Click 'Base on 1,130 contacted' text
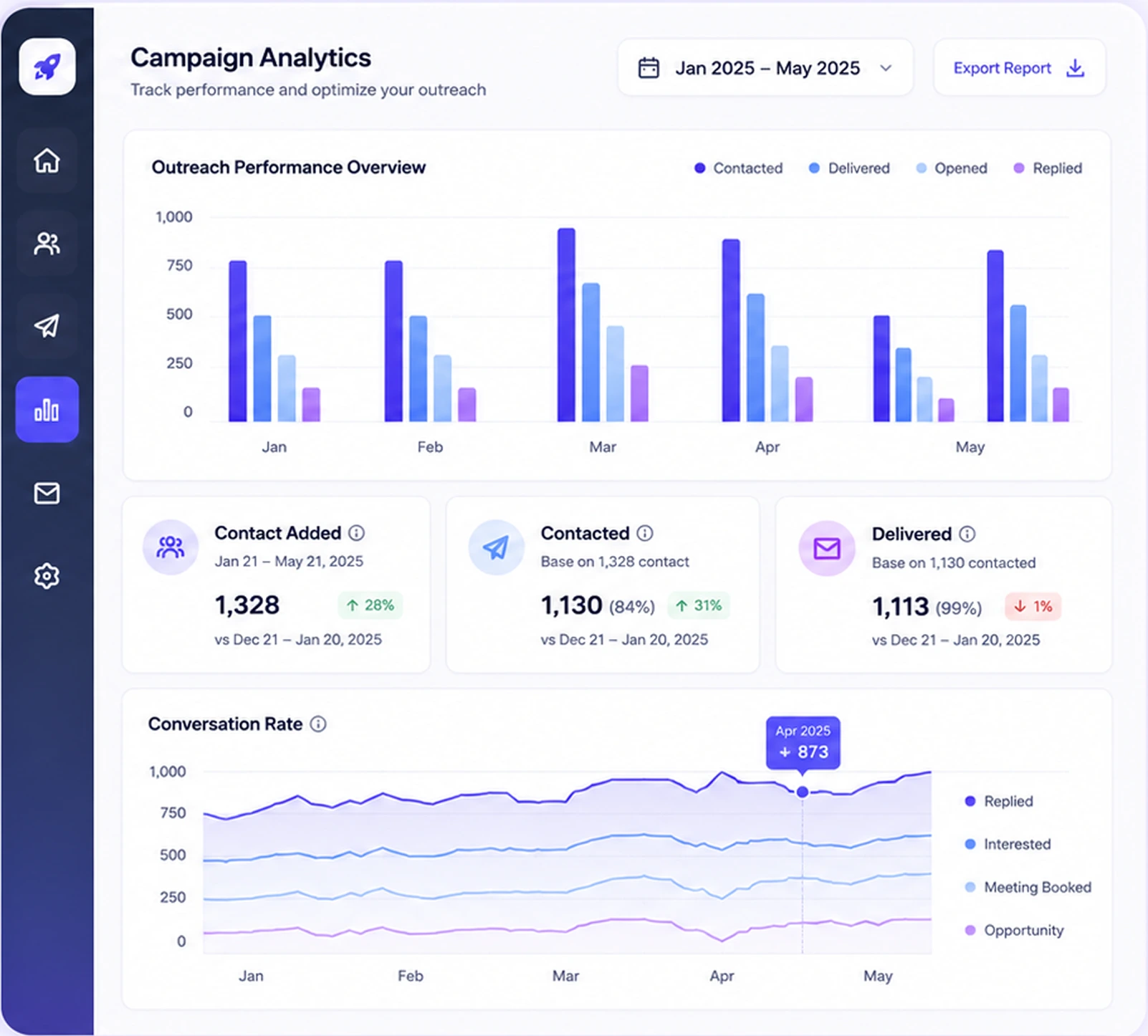This screenshot has width=1148, height=1036. pyautogui.click(x=954, y=563)
